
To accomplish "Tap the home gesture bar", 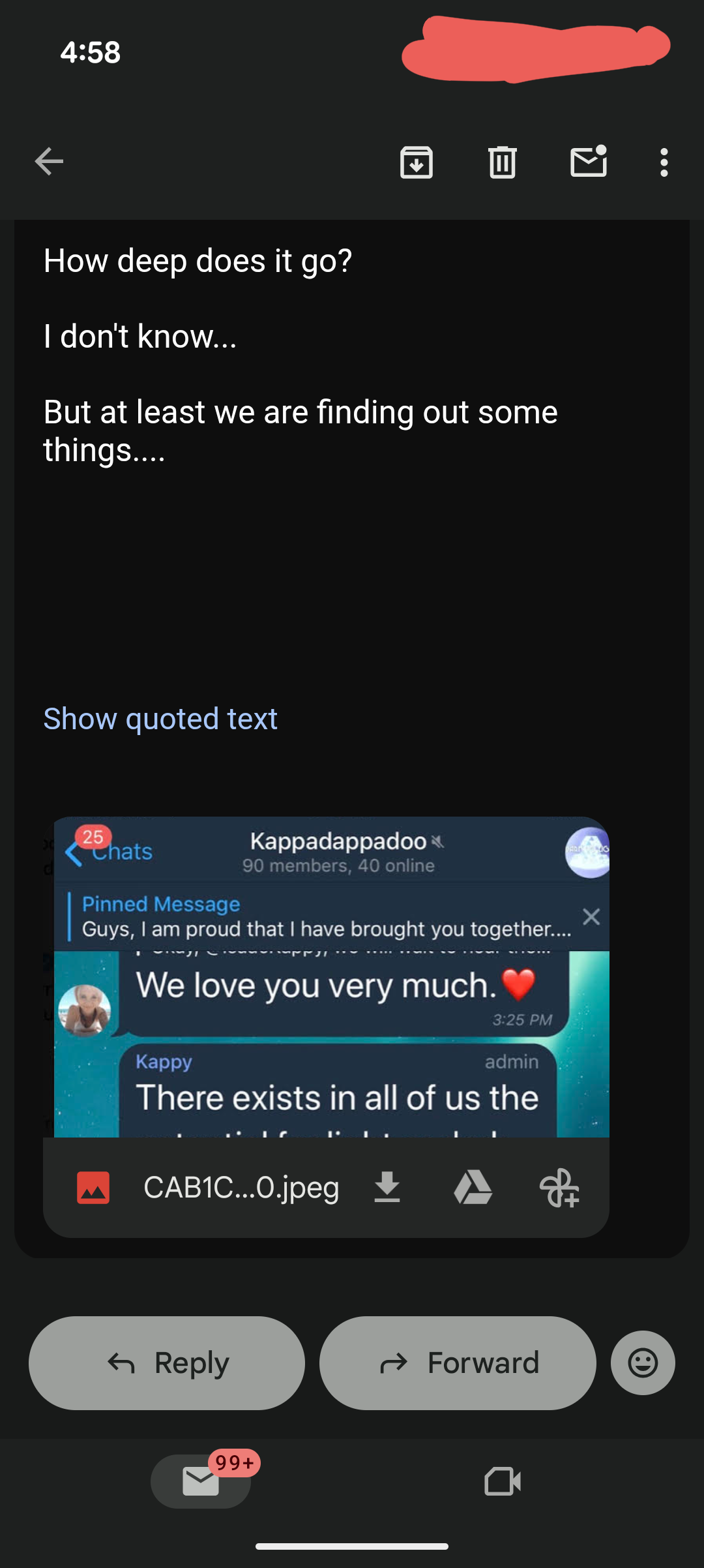I will [352, 1546].
